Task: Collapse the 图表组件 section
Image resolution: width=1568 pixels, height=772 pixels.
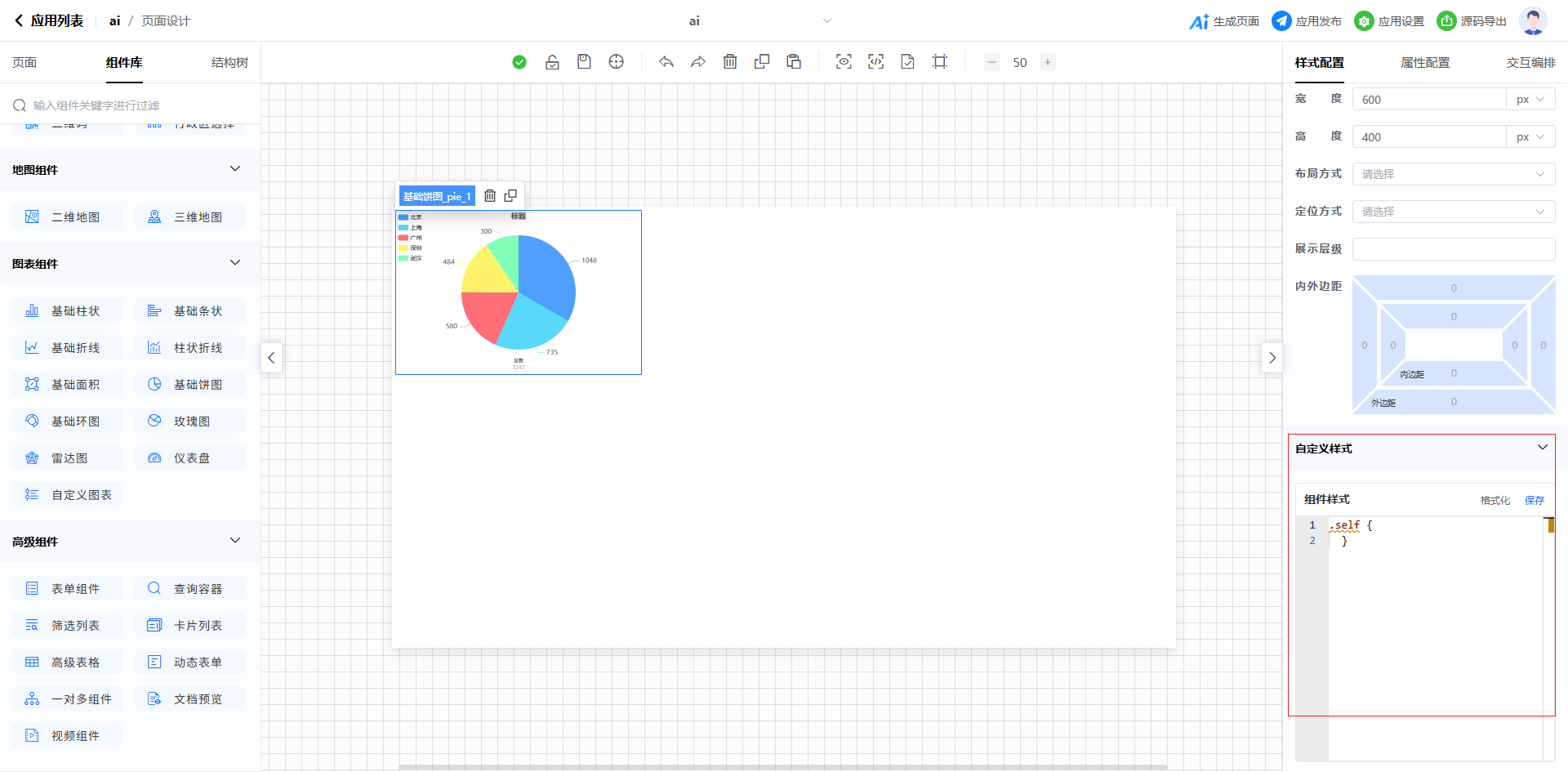Action: [x=235, y=263]
